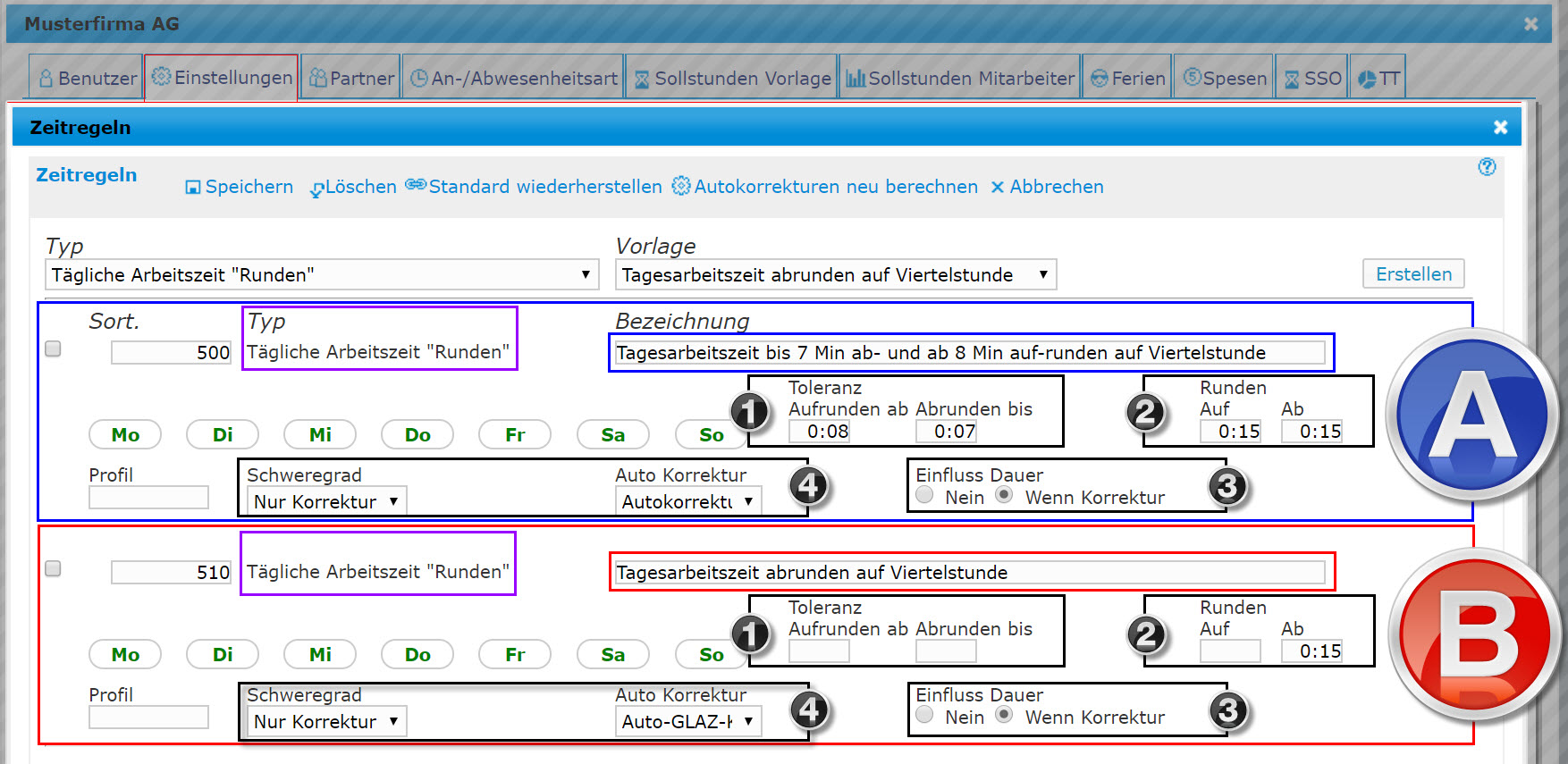Close the Zeitregeln dialog
Image resolution: width=1568 pixels, height=764 pixels.
click(x=1501, y=127)
